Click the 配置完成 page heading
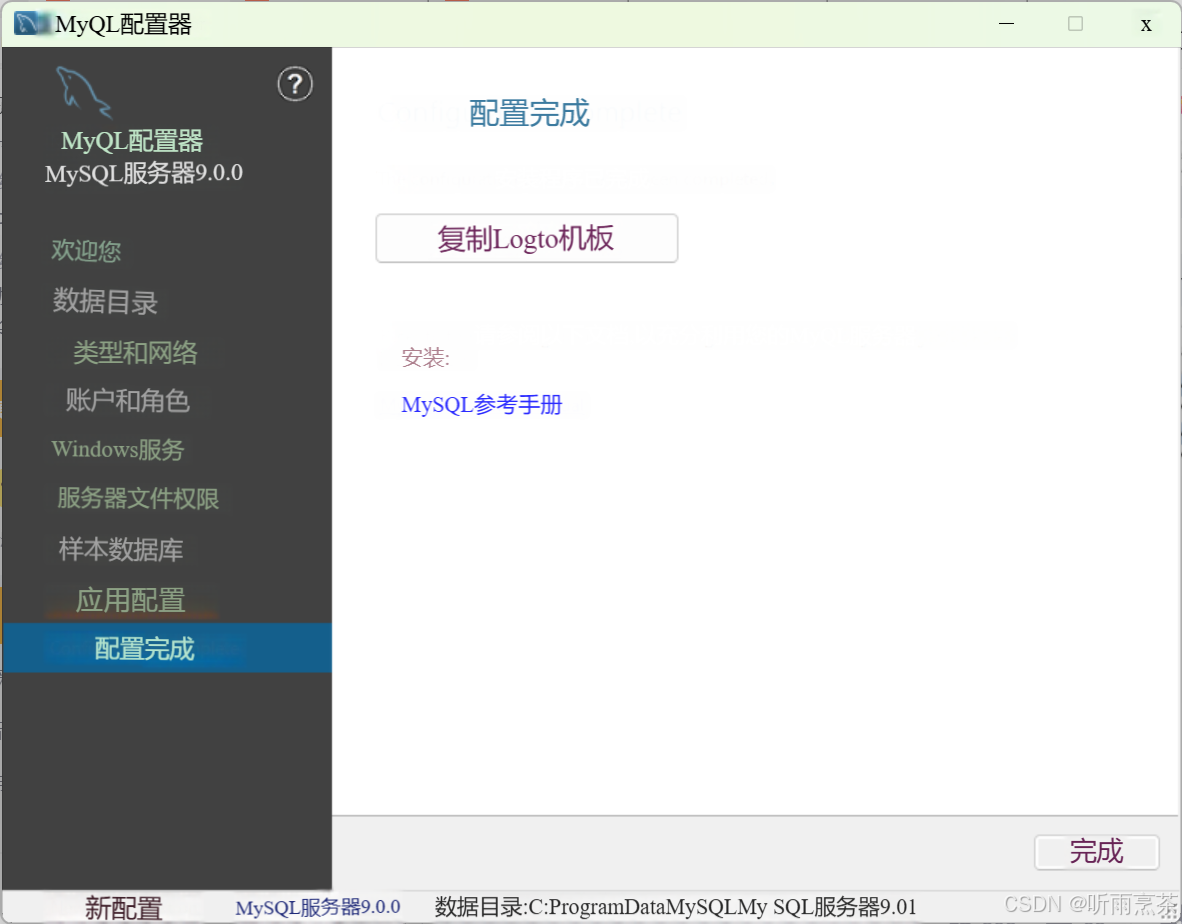The width and height of the screenshot is (1182, 924). click(x=529, y=113)
